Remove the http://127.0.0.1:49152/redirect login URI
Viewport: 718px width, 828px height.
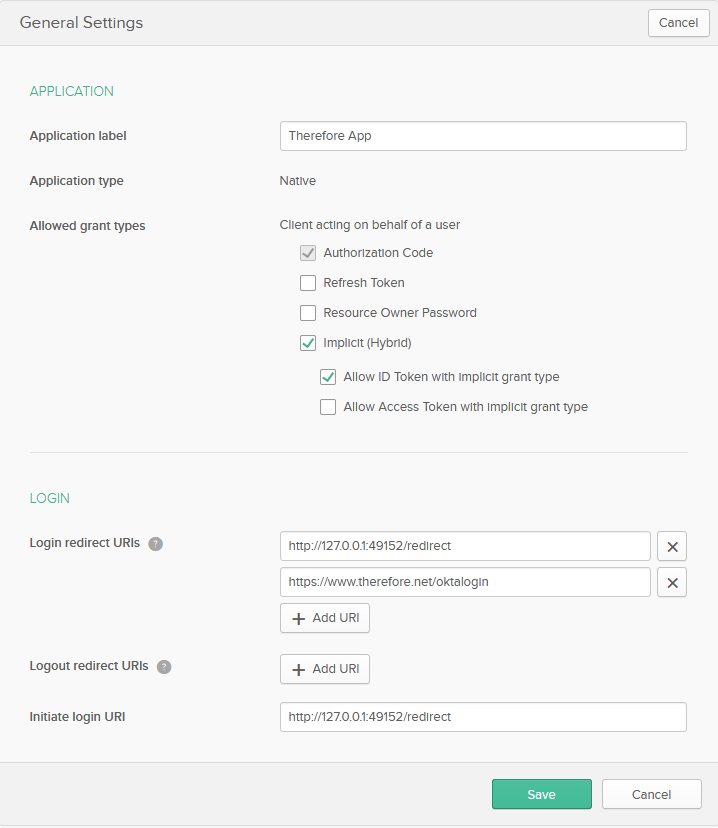pyautogui.click(x=671, y=546)
